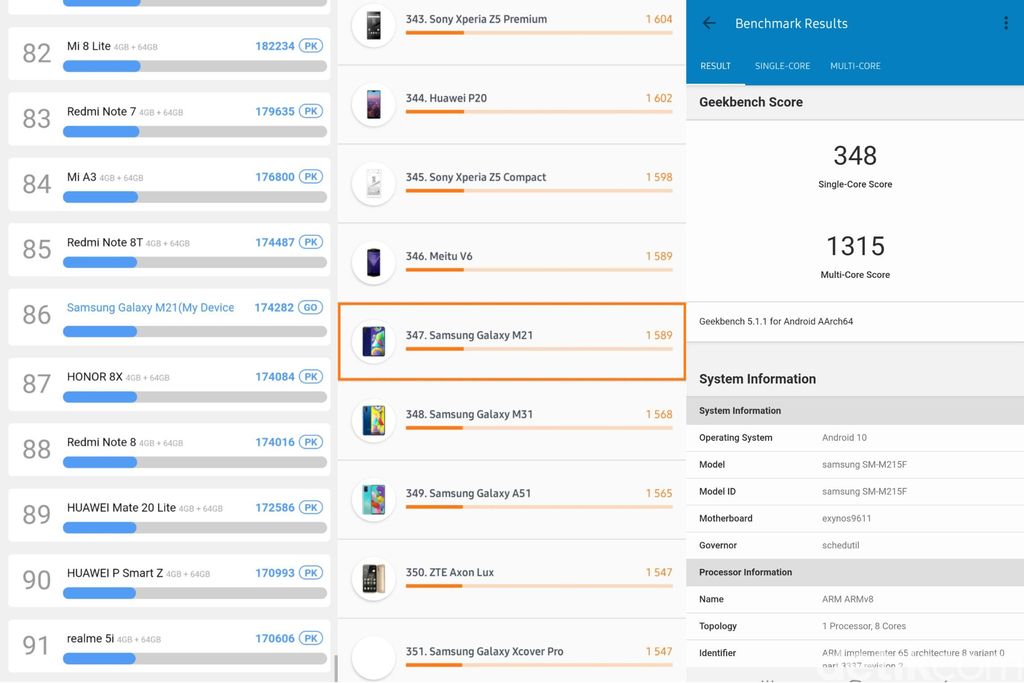This screenshot has height=683, width=1024.
Task: Tap the Samsung Galaxy M31 phone image
Action: (x=374, y=421)
